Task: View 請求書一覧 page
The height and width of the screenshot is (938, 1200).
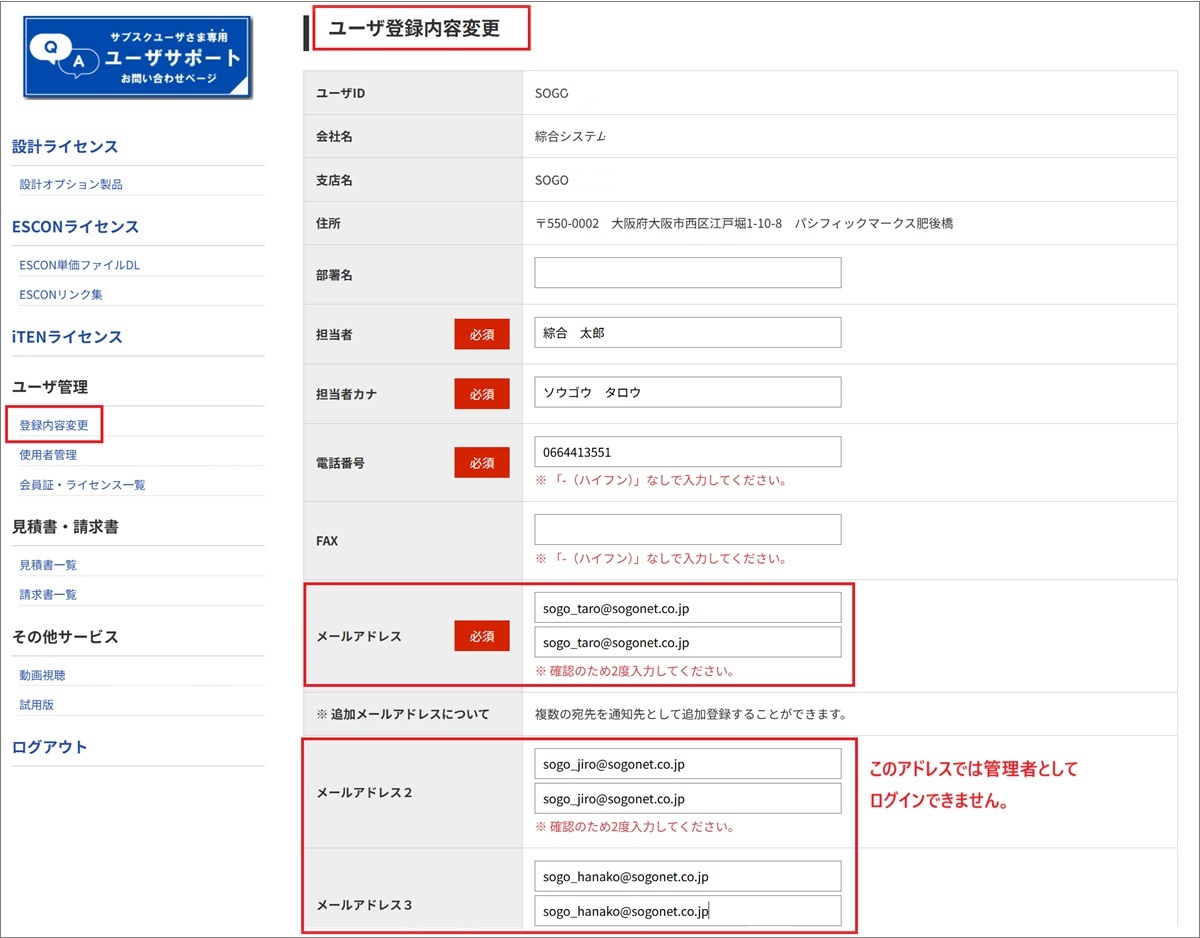Action: point(48,595)
